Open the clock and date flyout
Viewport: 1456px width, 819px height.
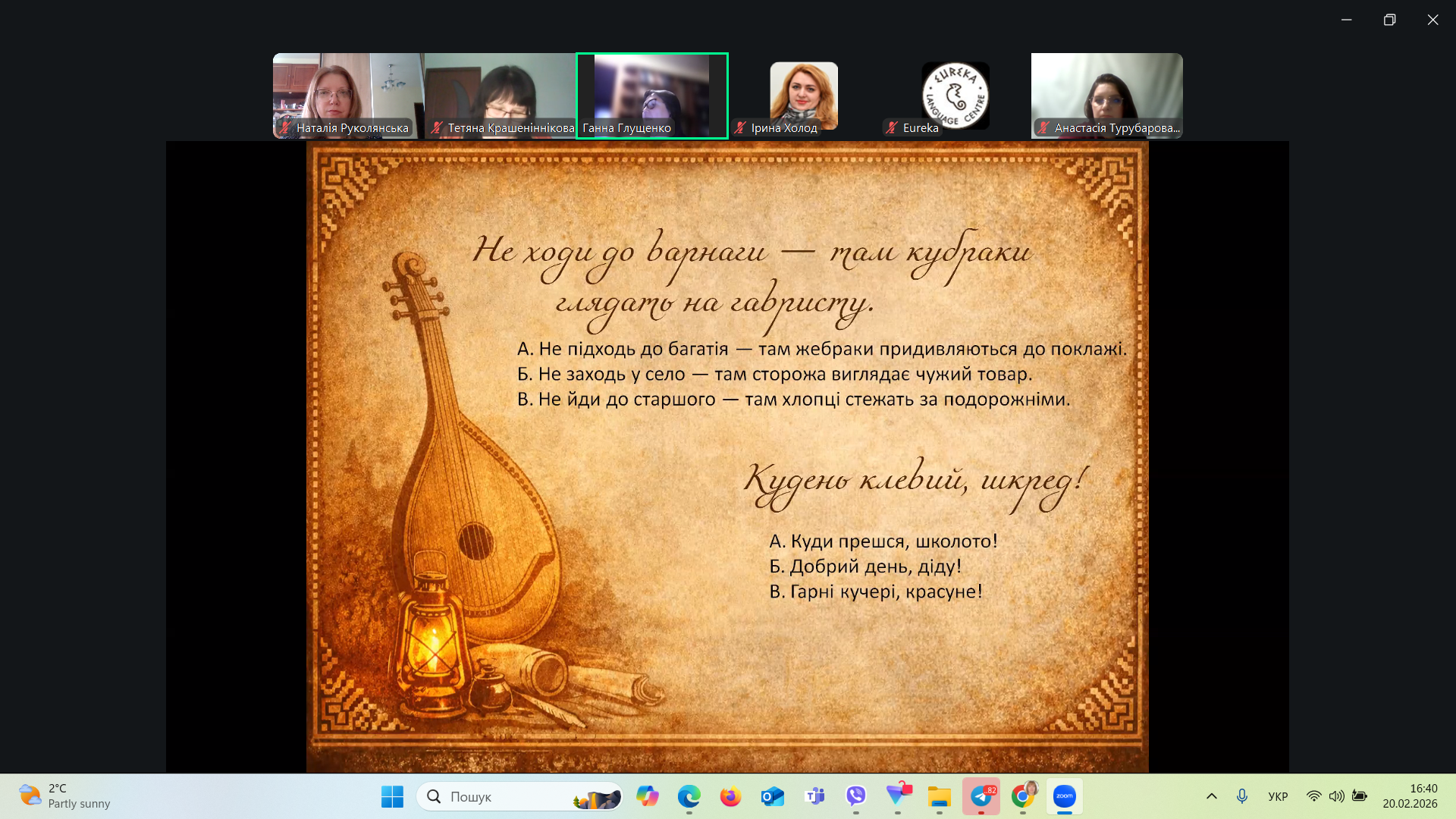(x=1409, y=796)
